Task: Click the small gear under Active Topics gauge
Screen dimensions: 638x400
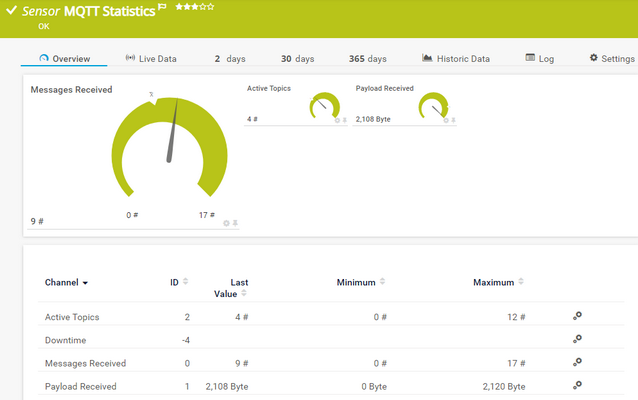Action: pyautogui.click(x=337, y=120)
